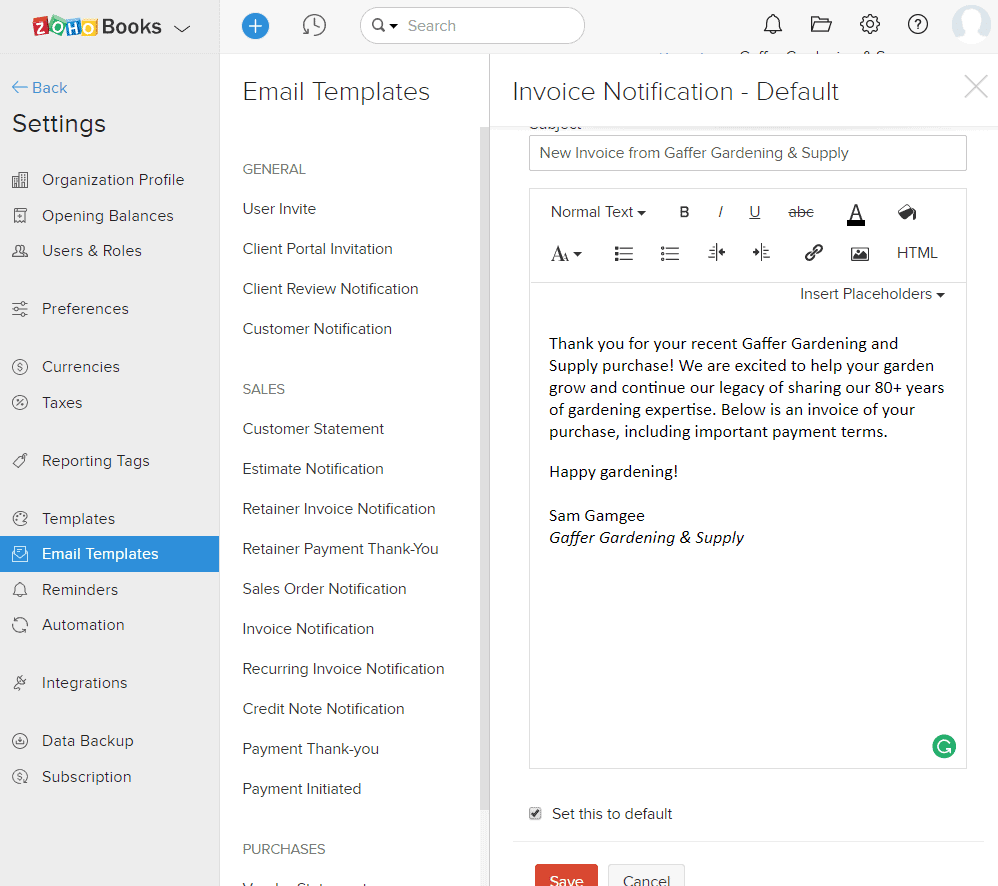This screenshot has height=886, width=998.
Task: Open the Normal Text style dropdown
Action: pyautogui.click(x=598, y=212)
